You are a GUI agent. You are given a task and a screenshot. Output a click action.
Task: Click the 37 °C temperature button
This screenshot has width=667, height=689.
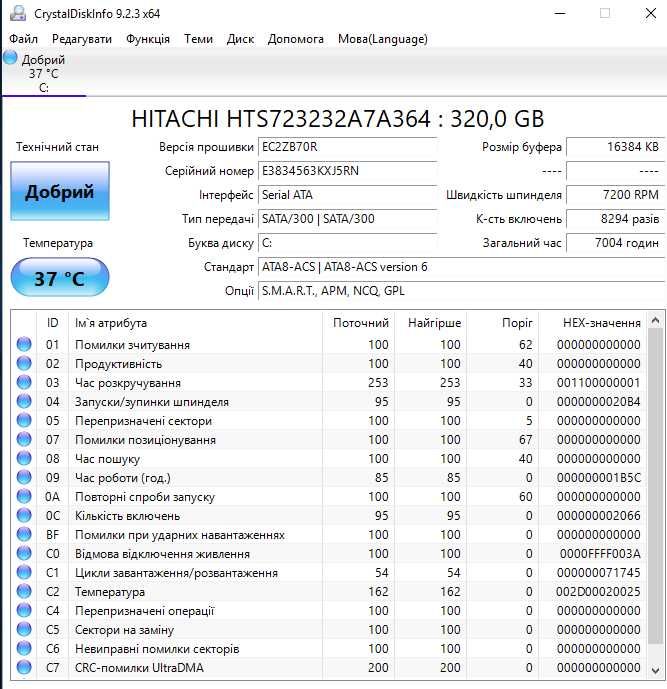[60, 278]
